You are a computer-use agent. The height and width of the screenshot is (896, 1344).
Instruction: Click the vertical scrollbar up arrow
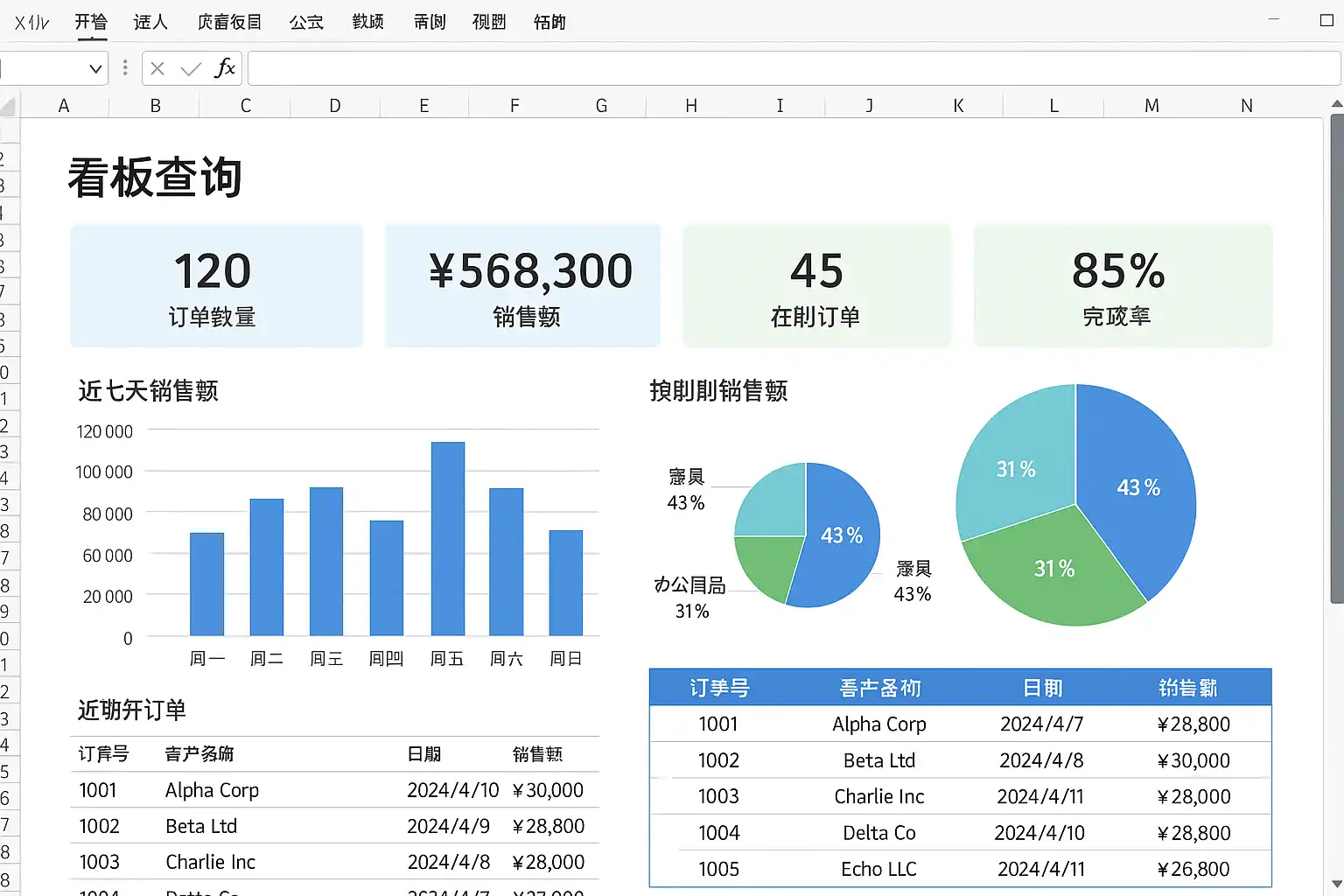click(x=1336, y=105)
